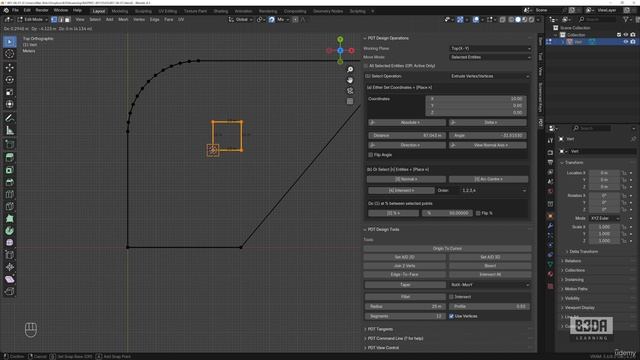Open the Render menu
The height and width of the screenshot is (360, 640).
tap(42, 10)
